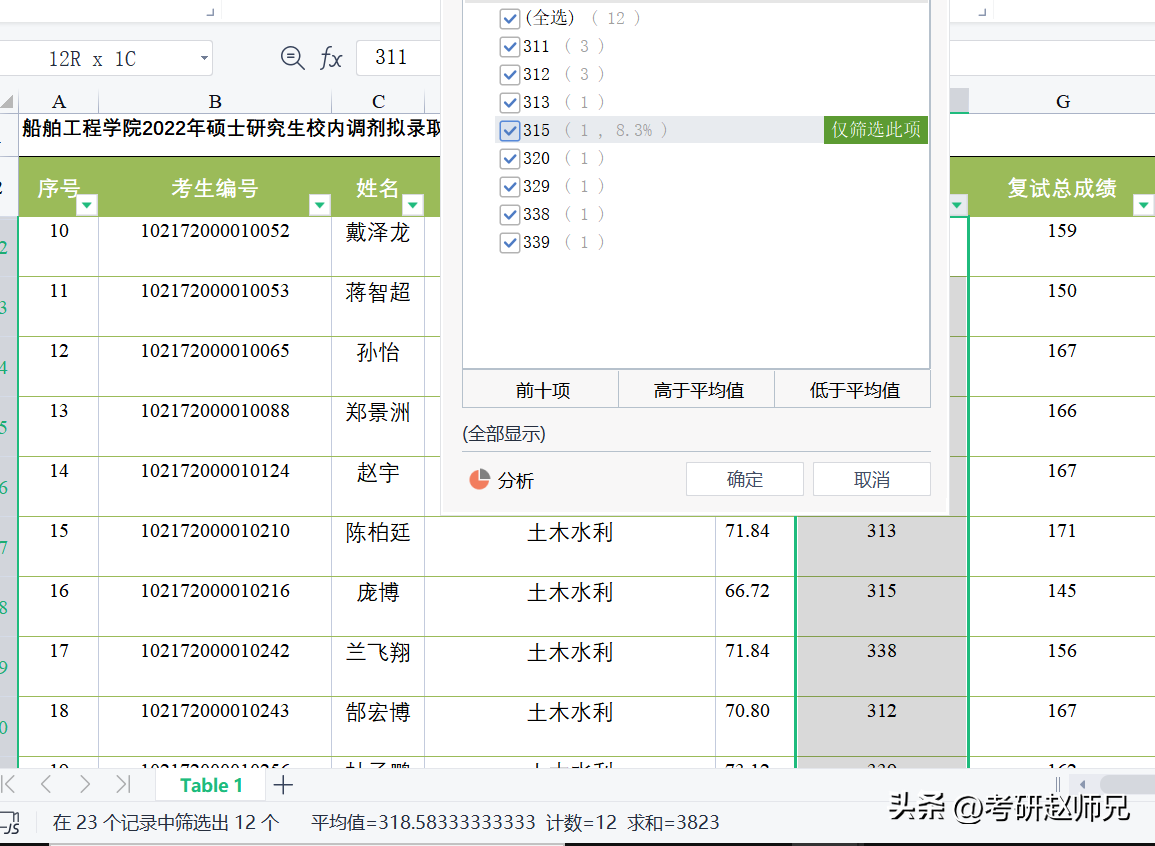Click the 低于平均值 below average button
1155x846 pixels.
coord(854,390)
